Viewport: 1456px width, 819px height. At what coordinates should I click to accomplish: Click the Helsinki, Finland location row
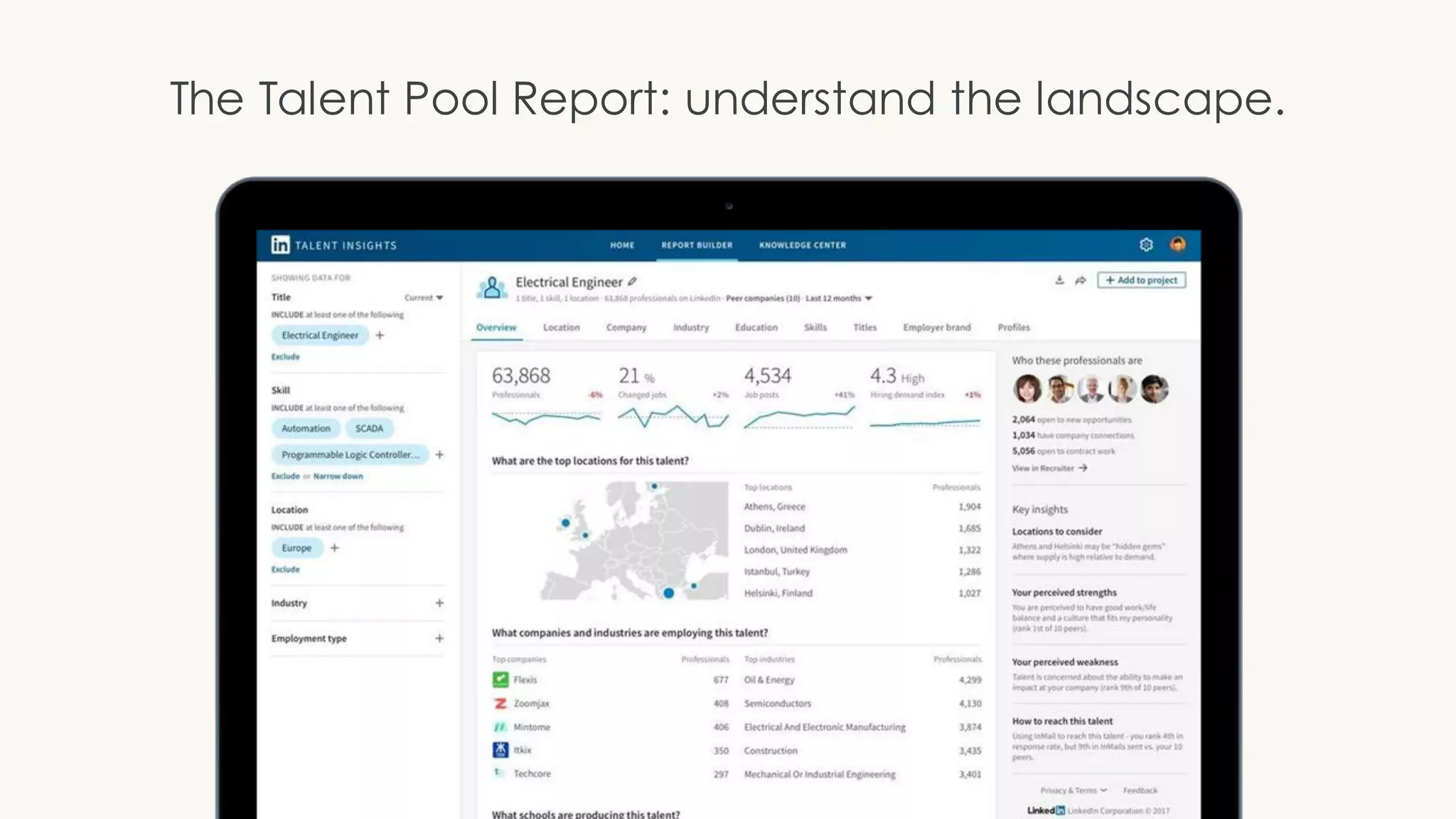(862, 593)
